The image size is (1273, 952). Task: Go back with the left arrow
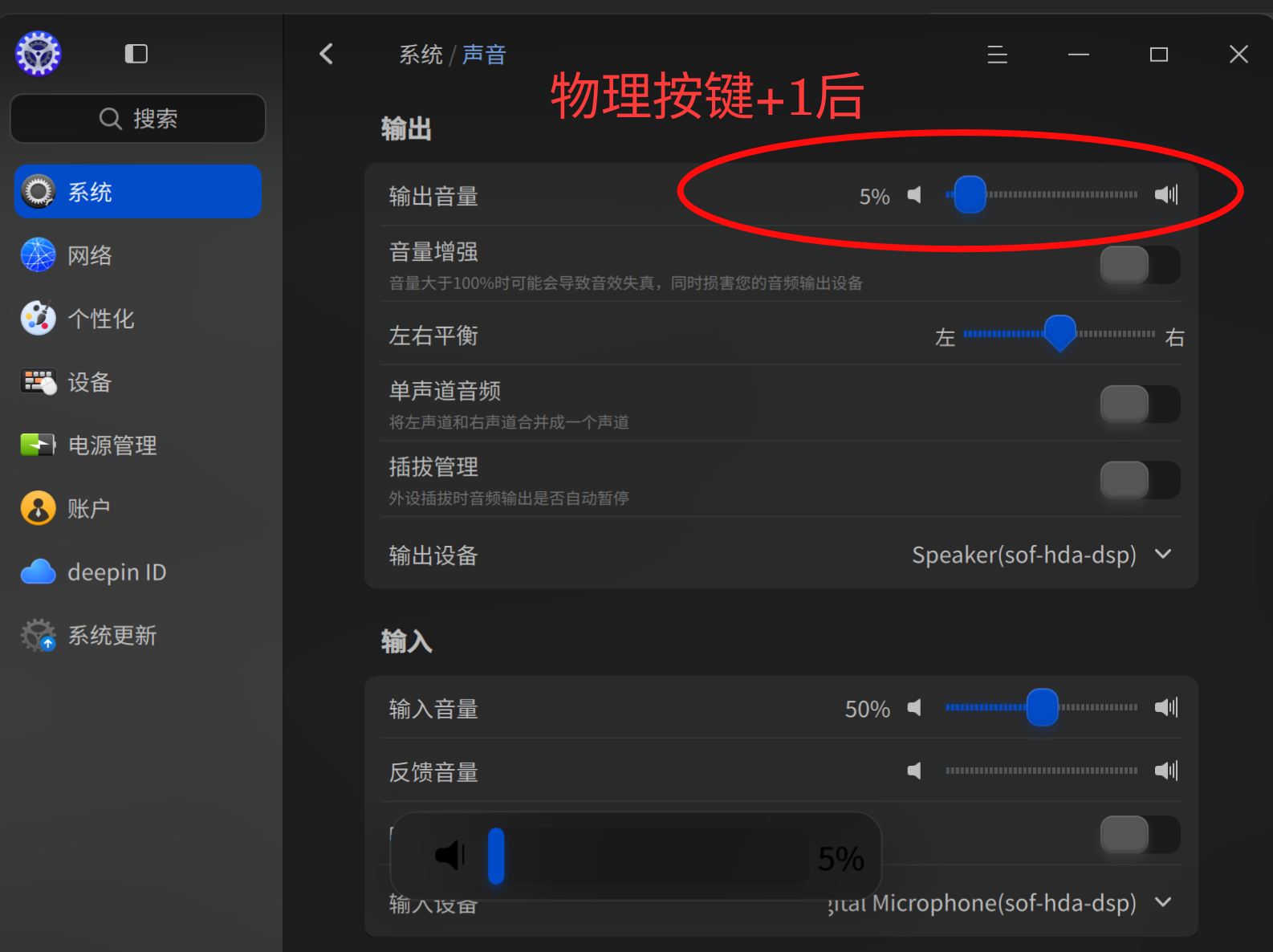point(326,54)
